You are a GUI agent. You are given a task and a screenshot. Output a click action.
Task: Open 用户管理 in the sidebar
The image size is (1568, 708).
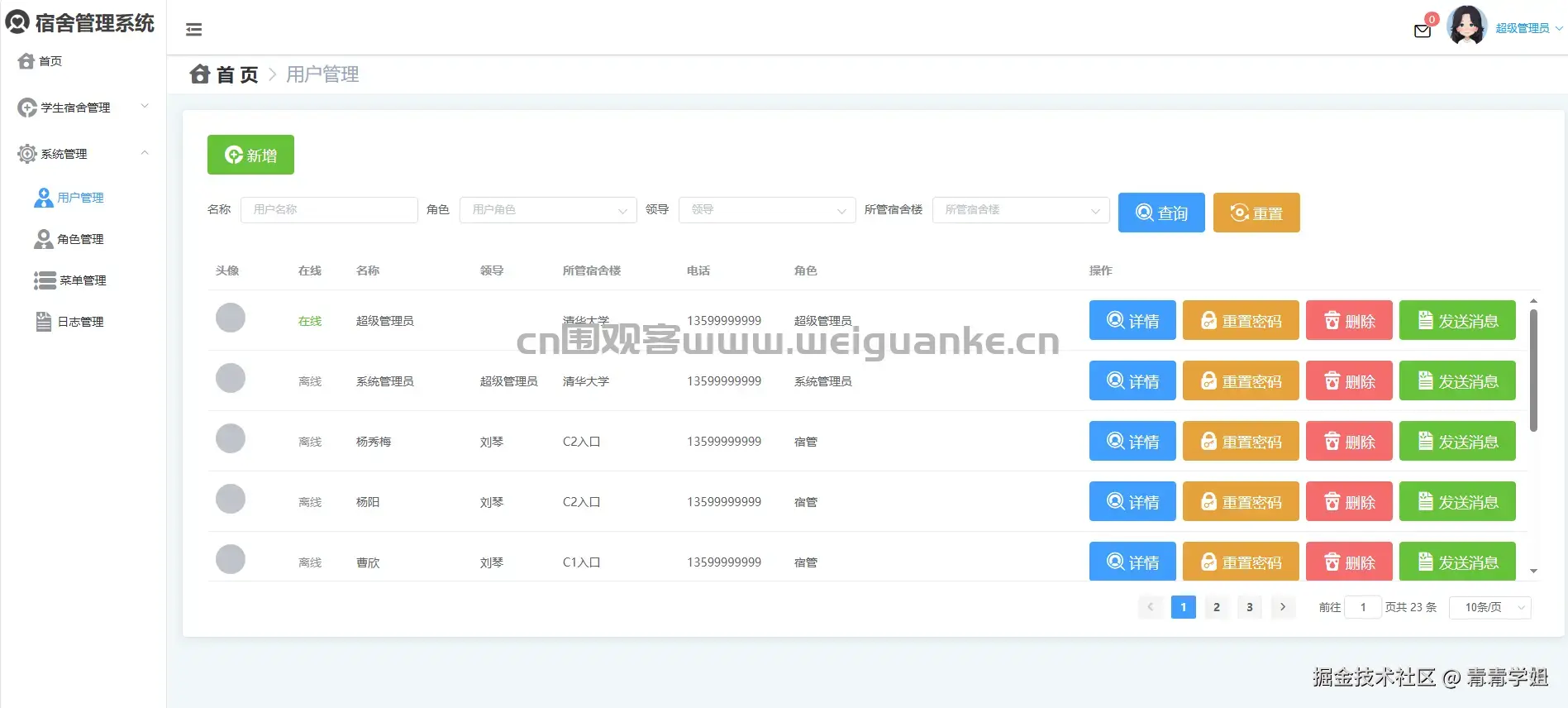(x=69, y=198)
